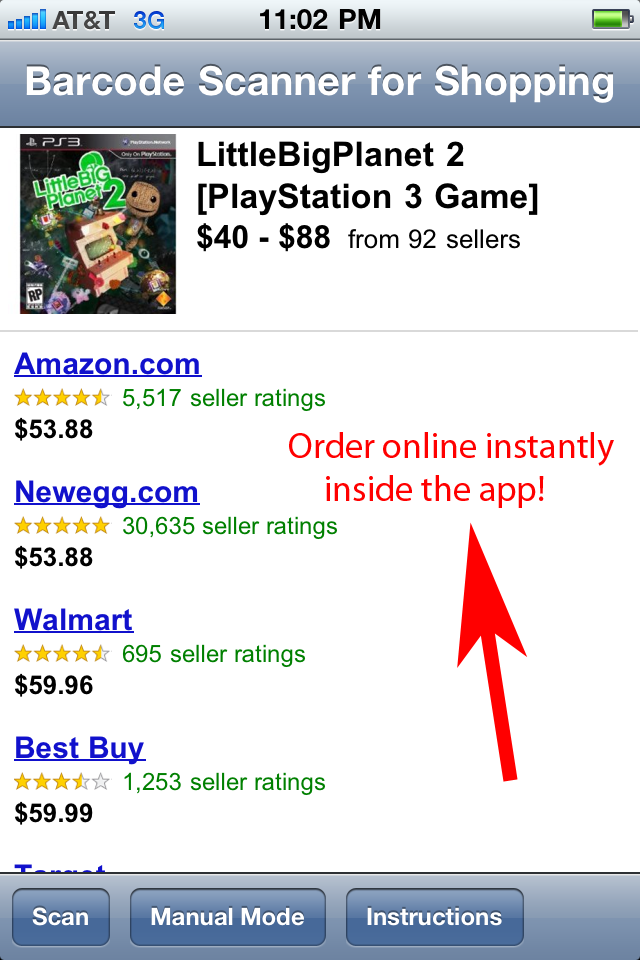640x960 pixels.
Task: Tap the Best Buy $59.99 price
Action: click(x=54, y=813)
